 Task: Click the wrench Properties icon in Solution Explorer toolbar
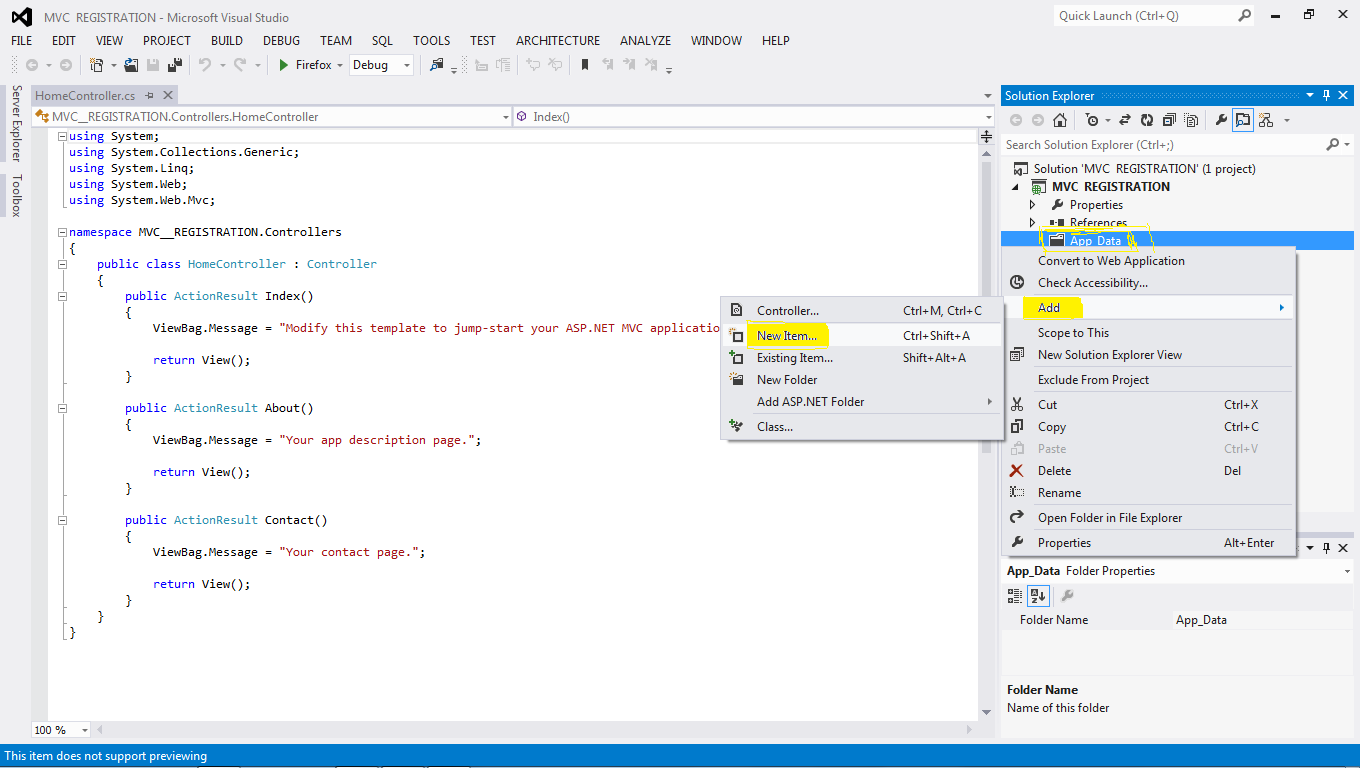pyautogui.click(x=1221, y=120)
